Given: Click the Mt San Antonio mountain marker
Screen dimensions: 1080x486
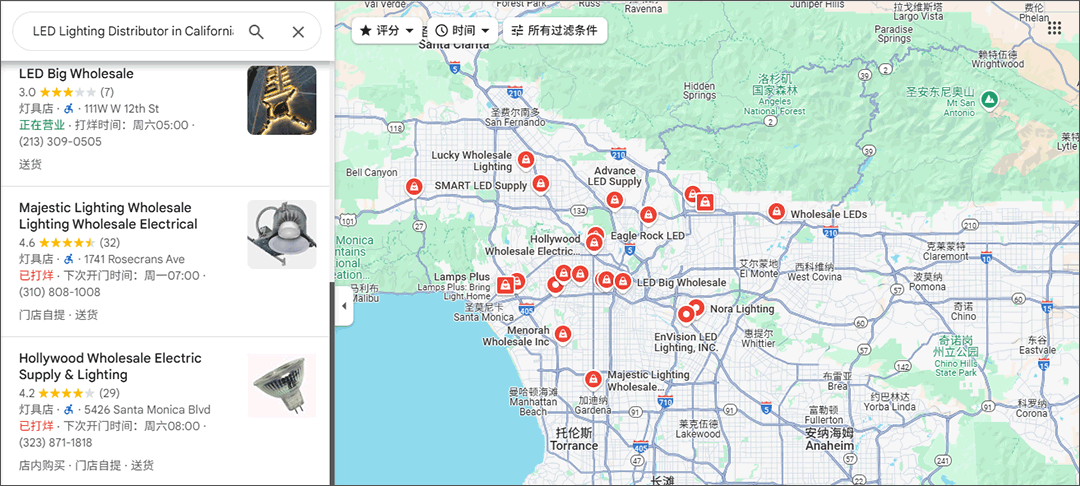Looking at the screenshot, I should click(990, 100).
